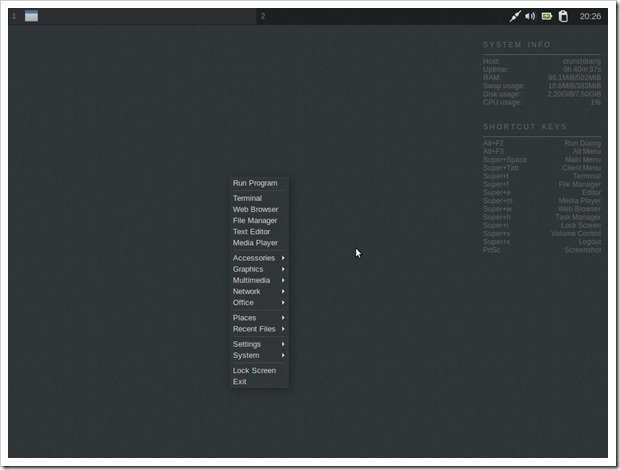Click the 'Uptime:' label
Screen dimensions: 620x470
pyautogui.click(x=495, y=69)
